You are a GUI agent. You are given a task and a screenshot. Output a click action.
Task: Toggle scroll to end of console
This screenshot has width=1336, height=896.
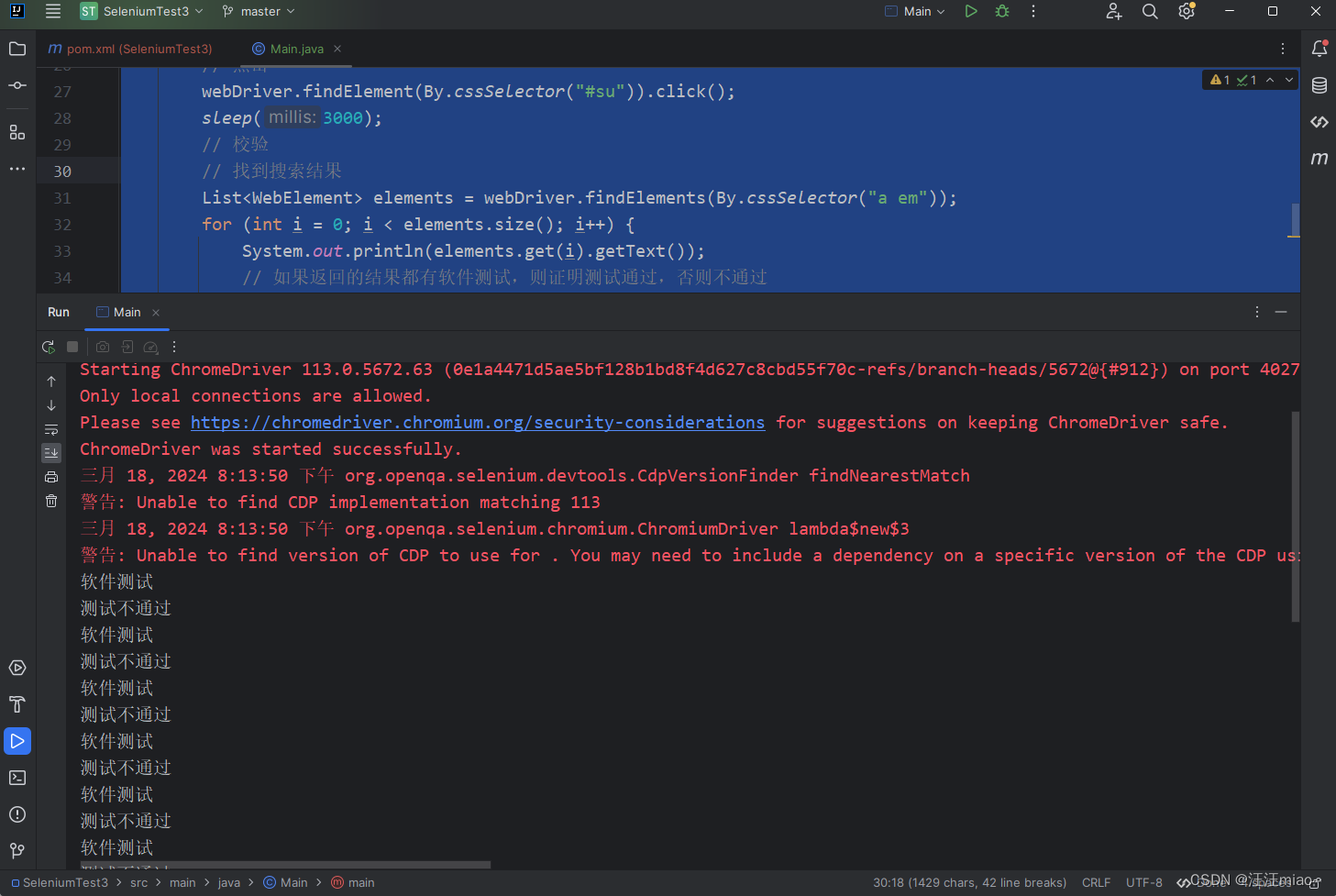51,453
